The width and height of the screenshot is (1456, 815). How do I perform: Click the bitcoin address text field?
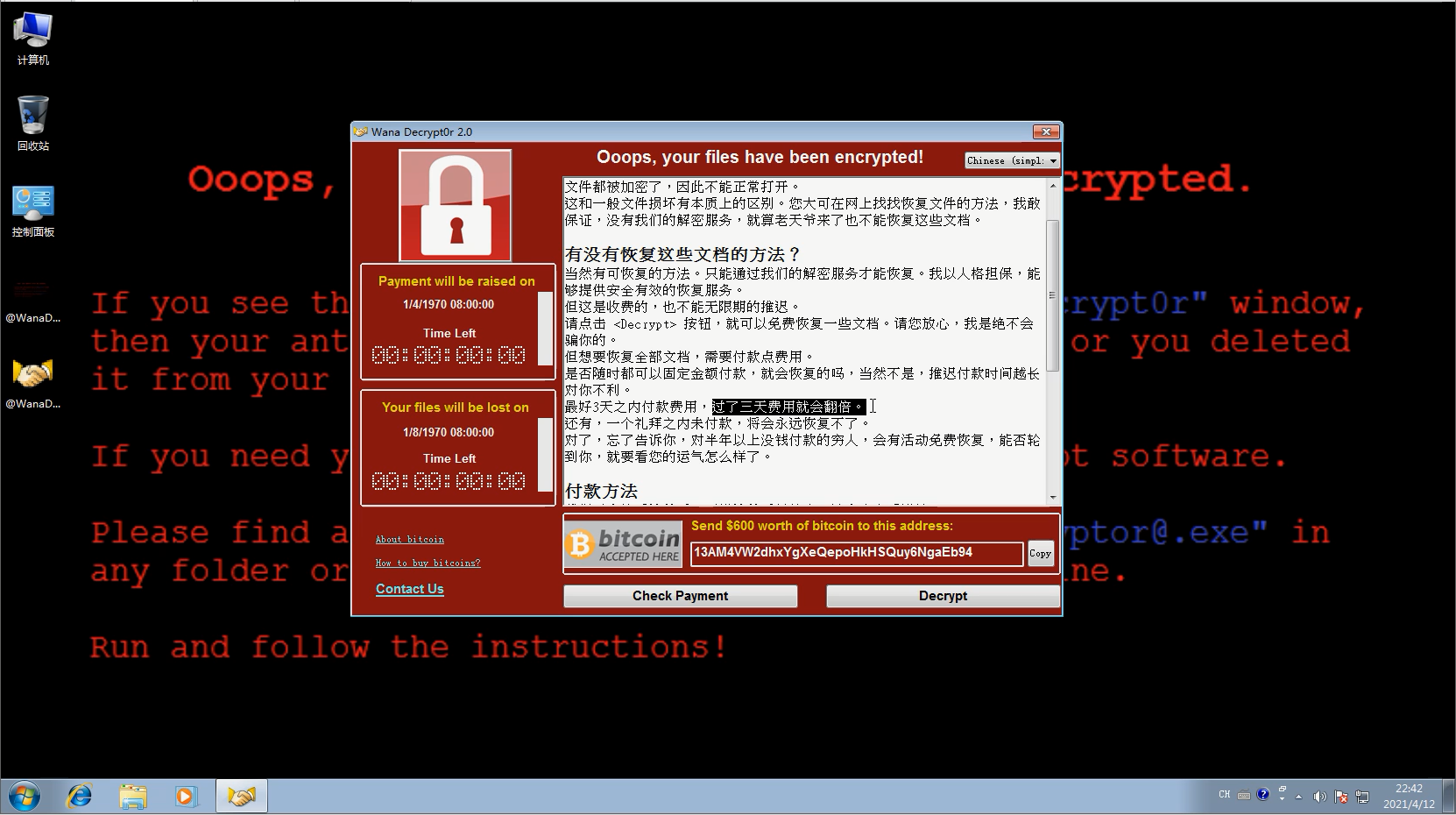857,553
